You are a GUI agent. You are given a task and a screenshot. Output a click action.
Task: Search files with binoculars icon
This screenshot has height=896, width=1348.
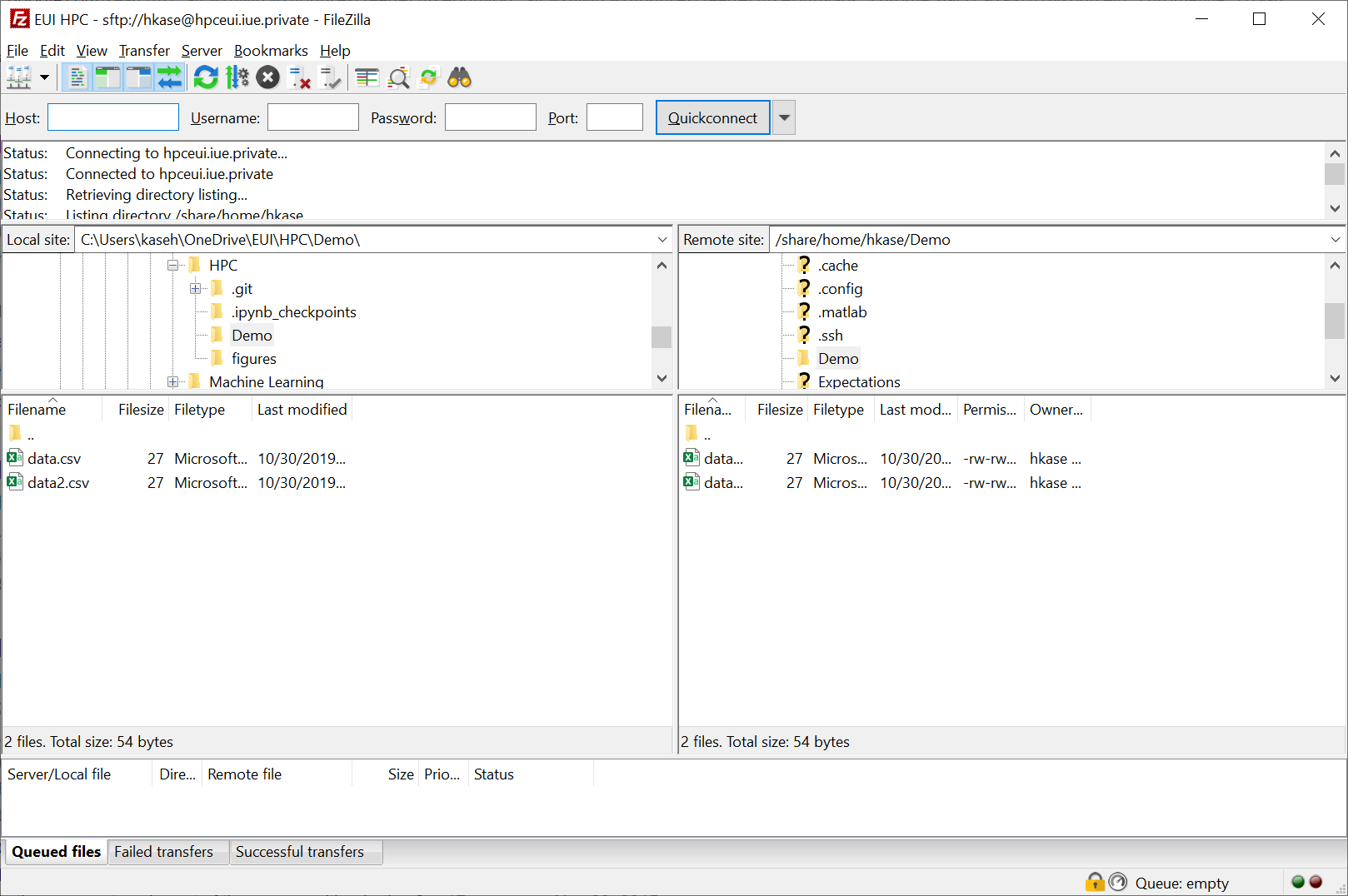click(460, 78)
